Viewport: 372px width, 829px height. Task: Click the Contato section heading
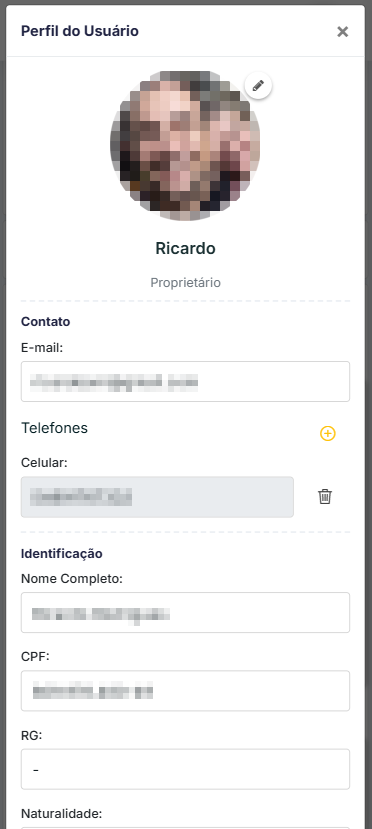click(45, 321)
